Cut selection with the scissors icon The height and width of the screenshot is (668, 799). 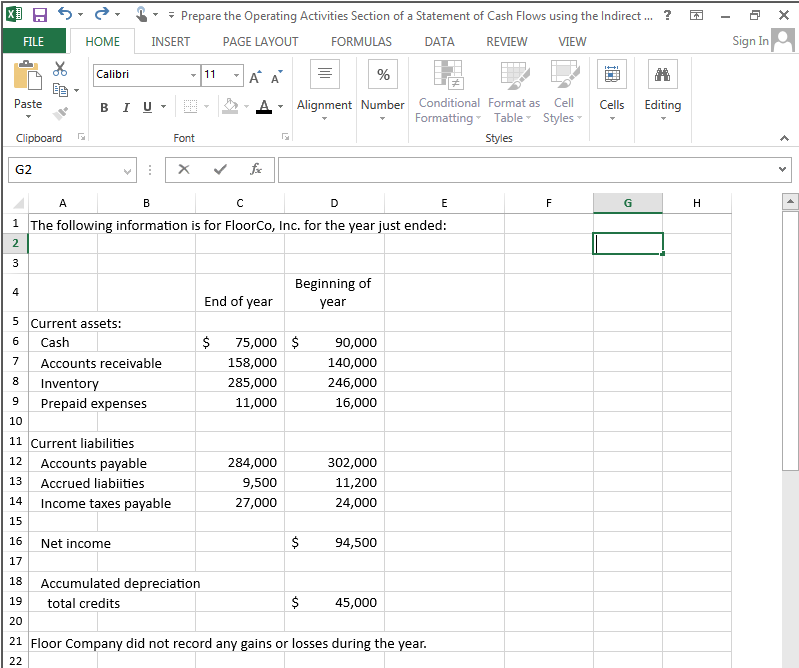[60, 68]
